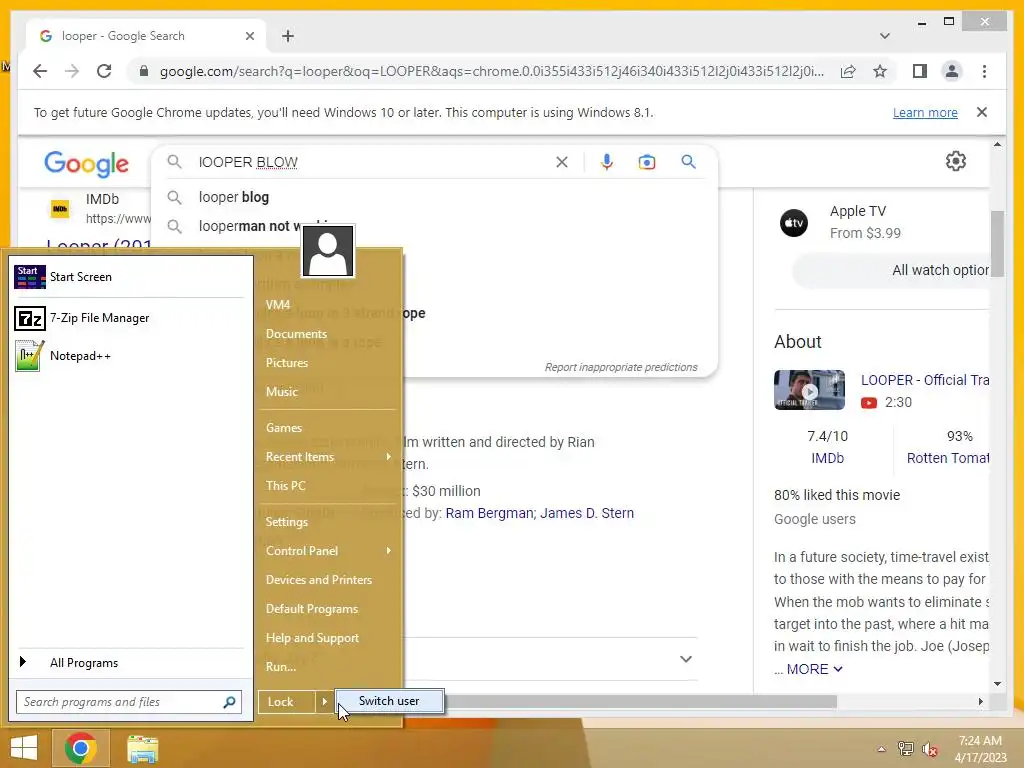Open the James D. Stern link
Viewport: 1024px width, 768px height.
586,513
